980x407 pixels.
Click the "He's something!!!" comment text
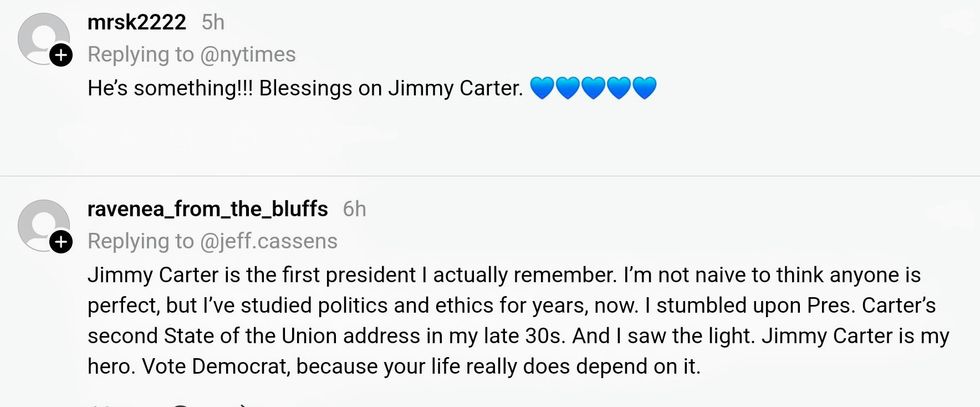click(170, 88)
